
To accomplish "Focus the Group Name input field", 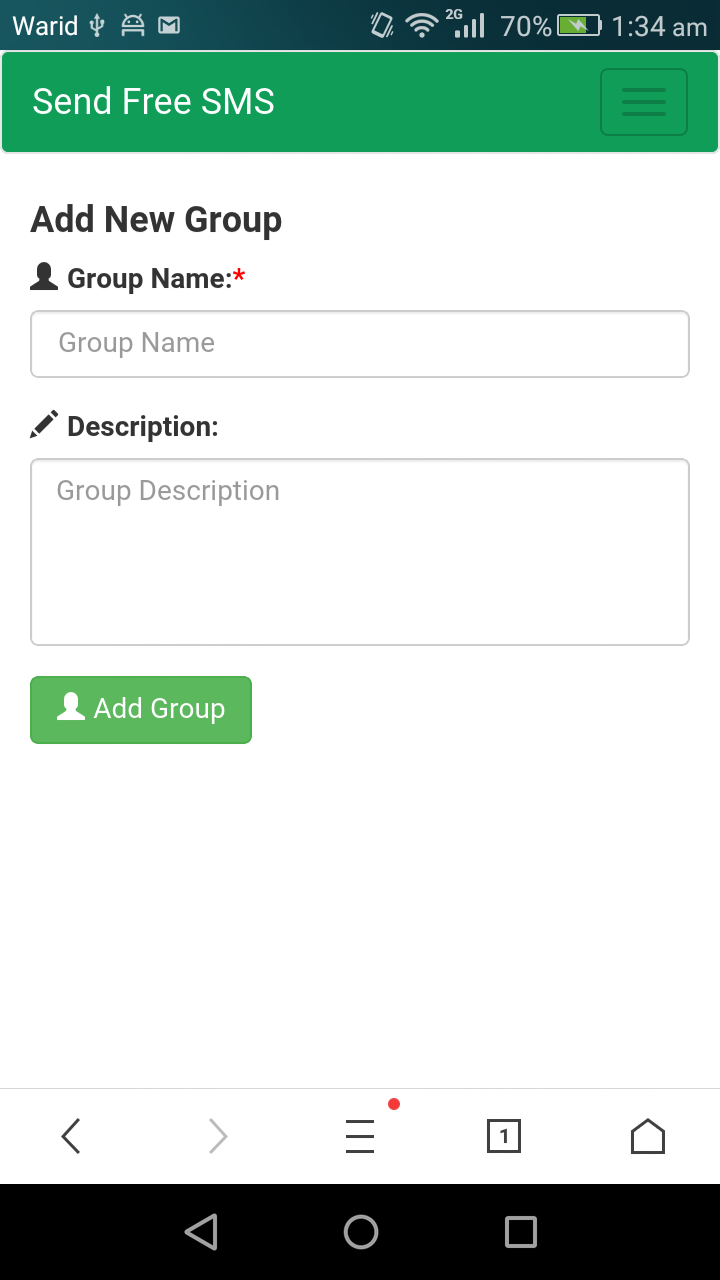I will tap(360, 344).
